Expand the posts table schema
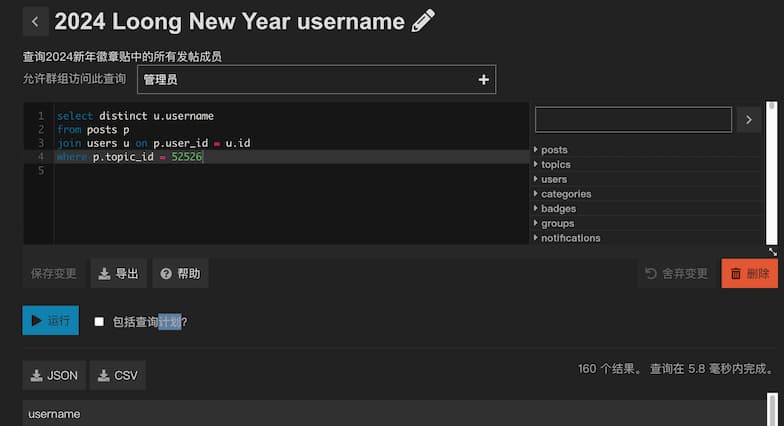 [x=553, y=150]
